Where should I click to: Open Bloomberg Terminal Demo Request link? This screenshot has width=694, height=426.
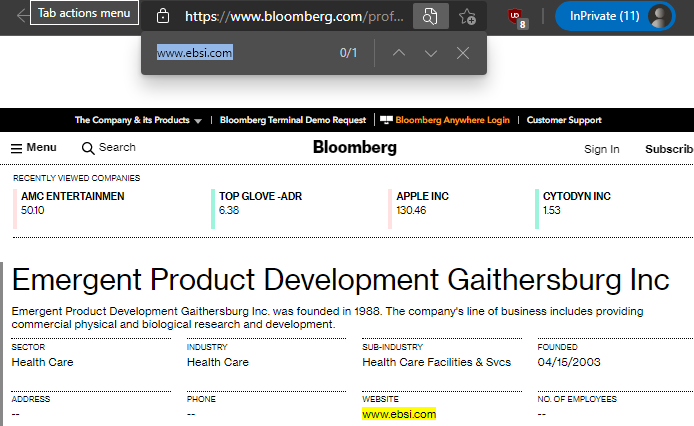point(293,120)
